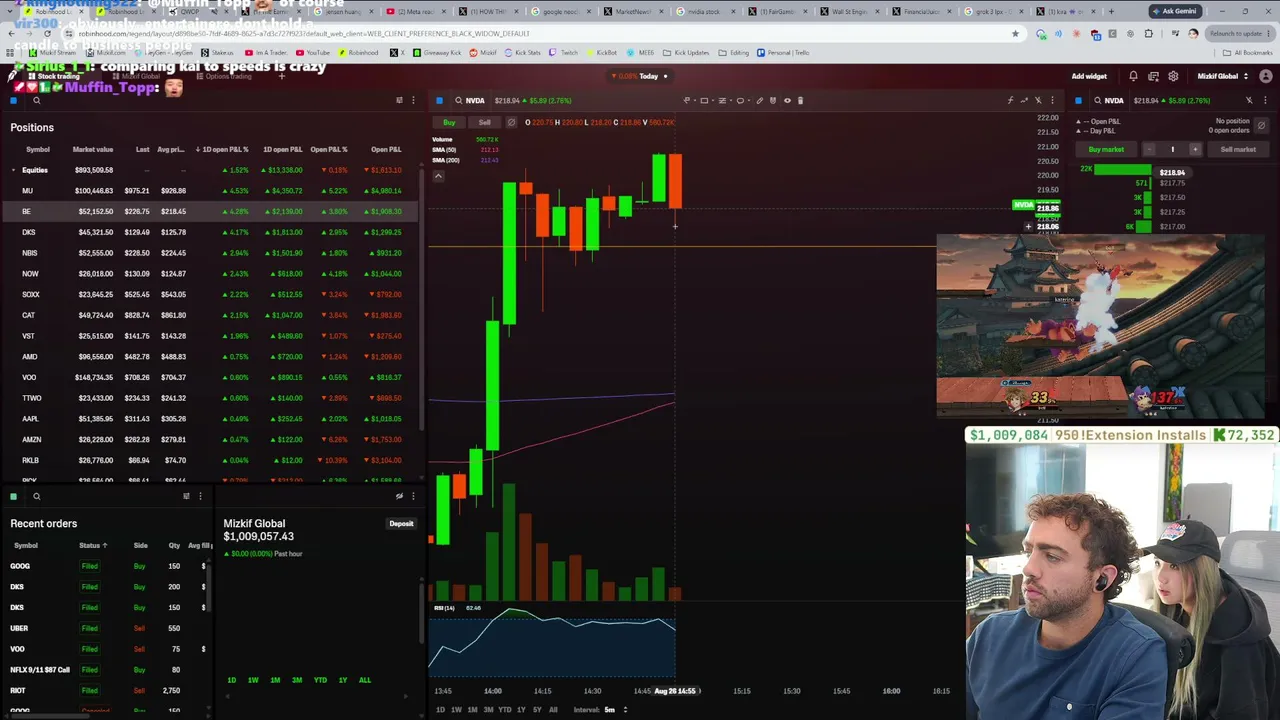Image resolution: width=1280 pixels, height=720 pixels.
Task: Open Recent orders filter settings icon
Action: pyautogui.click(x=186, y=496)
